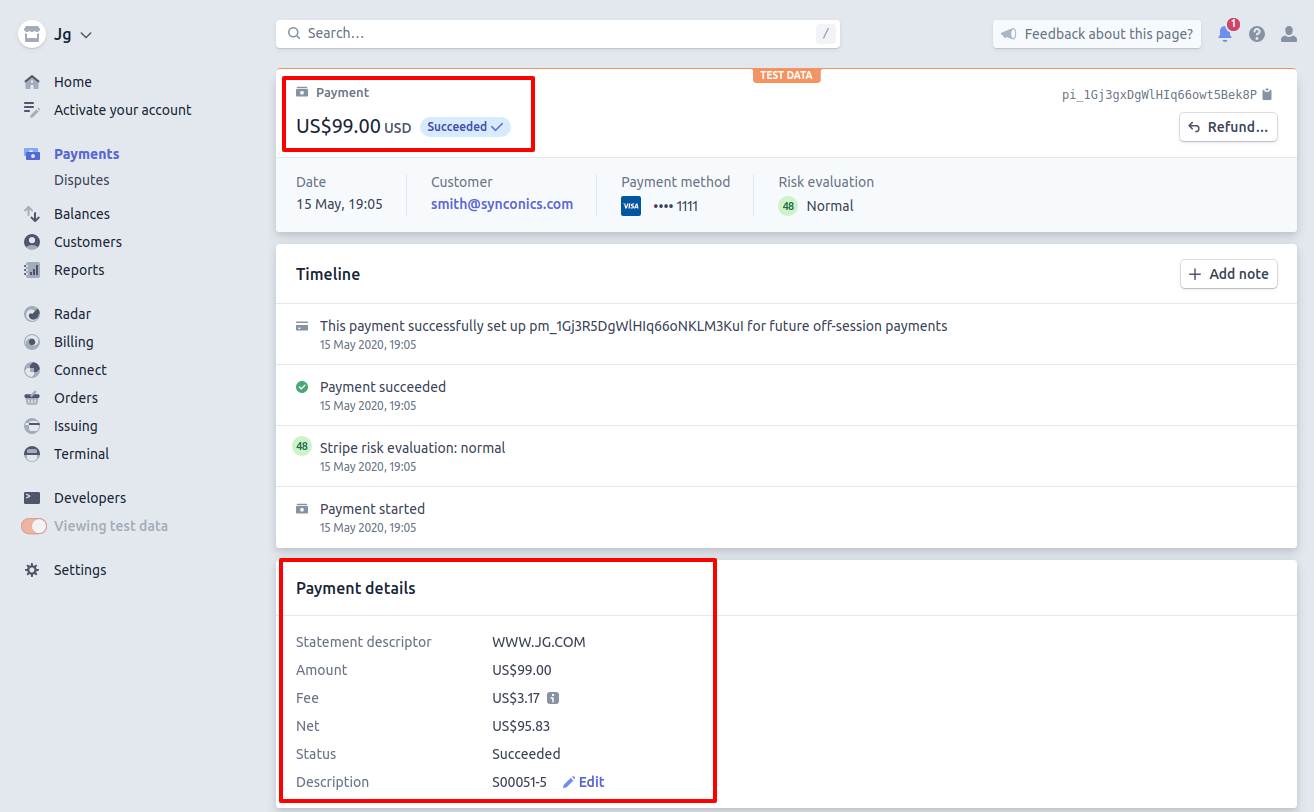Click the fee info icon
Viewport: 1314px width, 812px height.
tap(553, 698)
